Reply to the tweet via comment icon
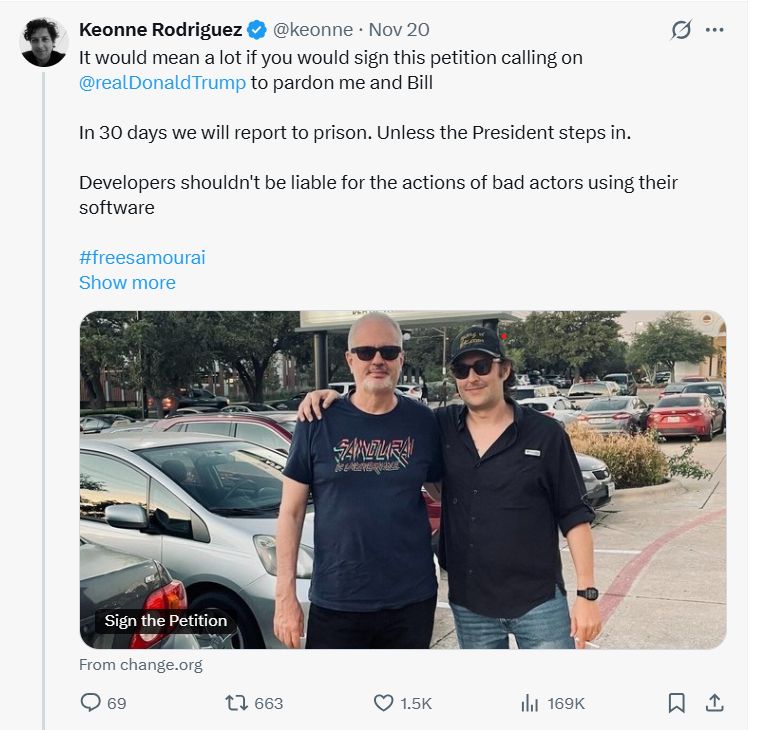 pos(91,703)
